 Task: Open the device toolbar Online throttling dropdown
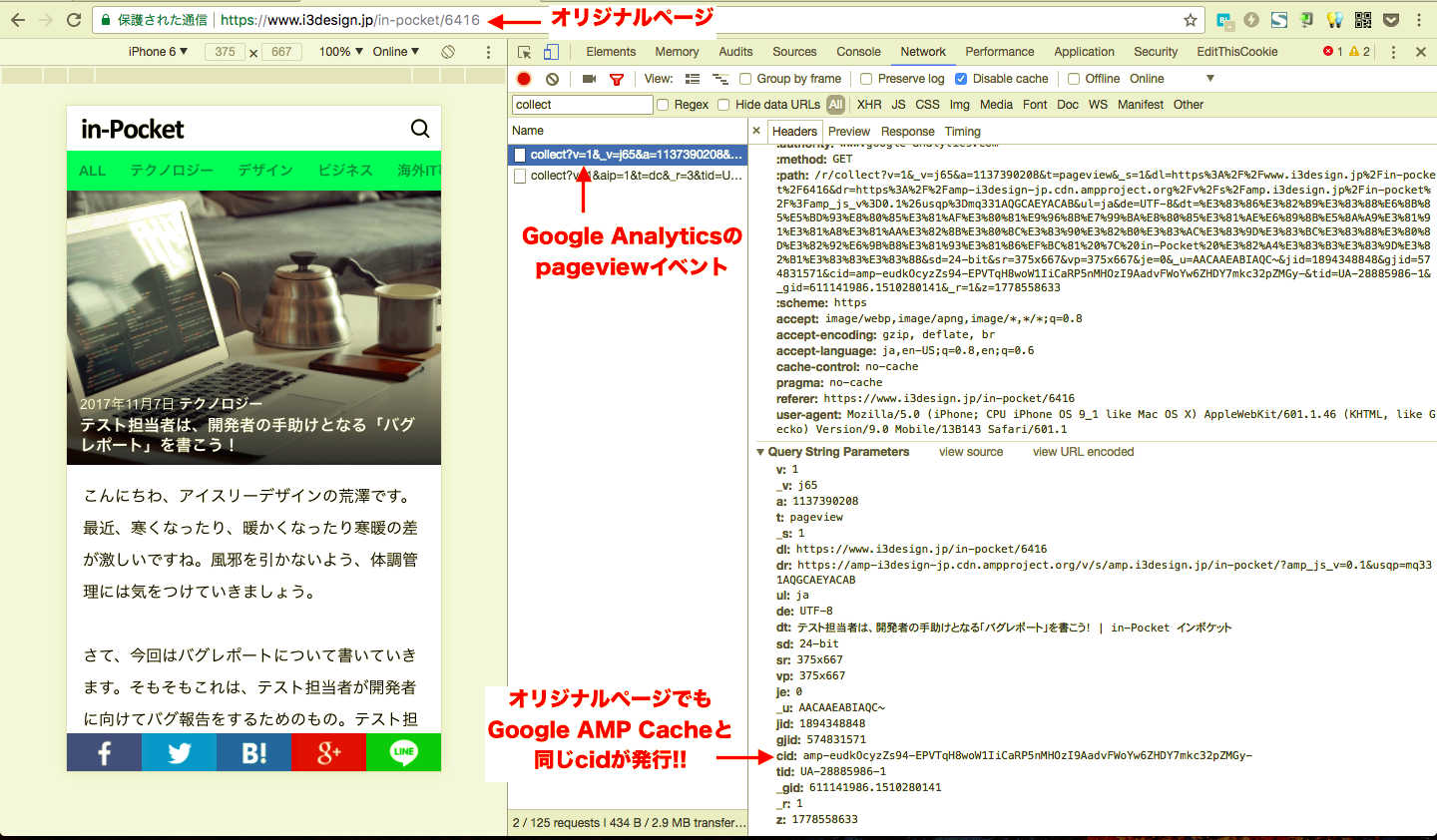[396, 52]
